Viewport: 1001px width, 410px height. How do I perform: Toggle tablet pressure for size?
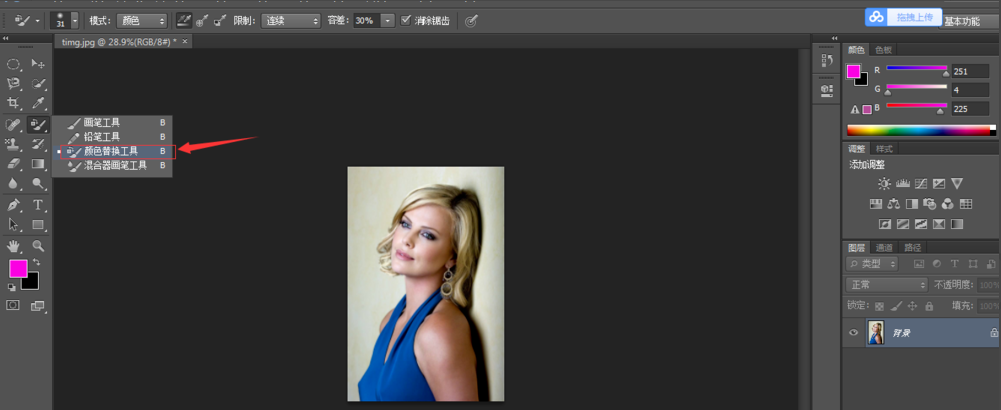[470, 20]
